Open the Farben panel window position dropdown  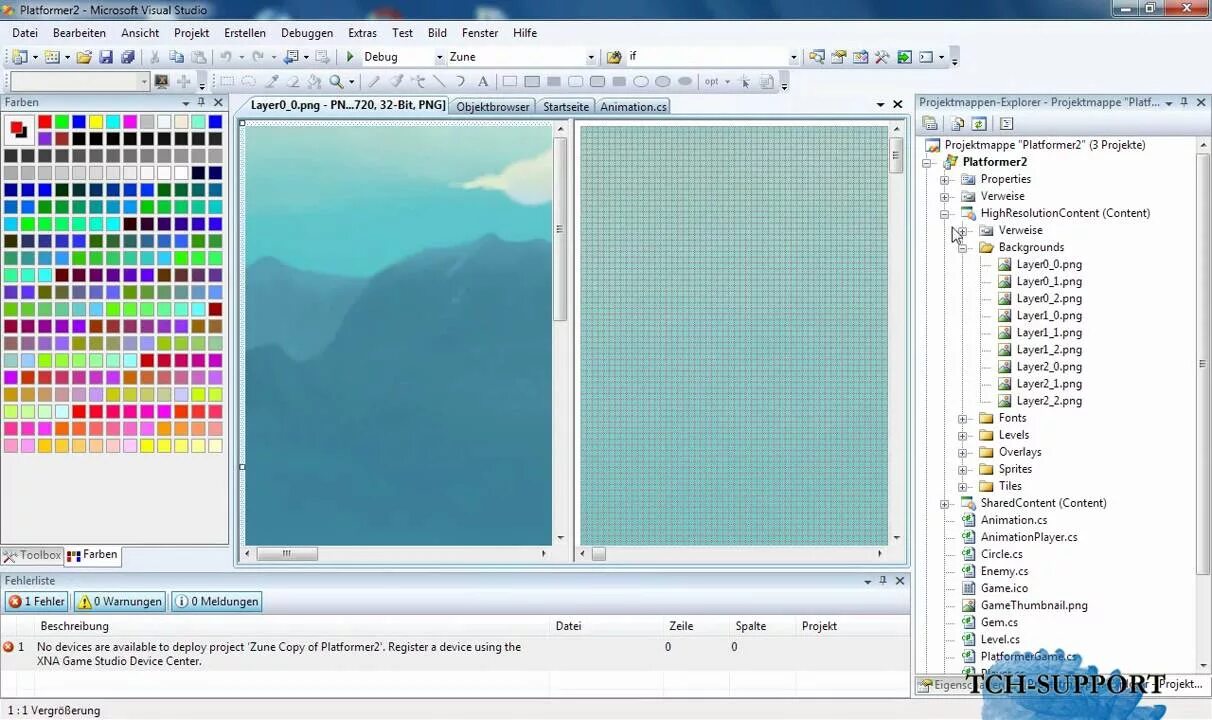point(185,102)
